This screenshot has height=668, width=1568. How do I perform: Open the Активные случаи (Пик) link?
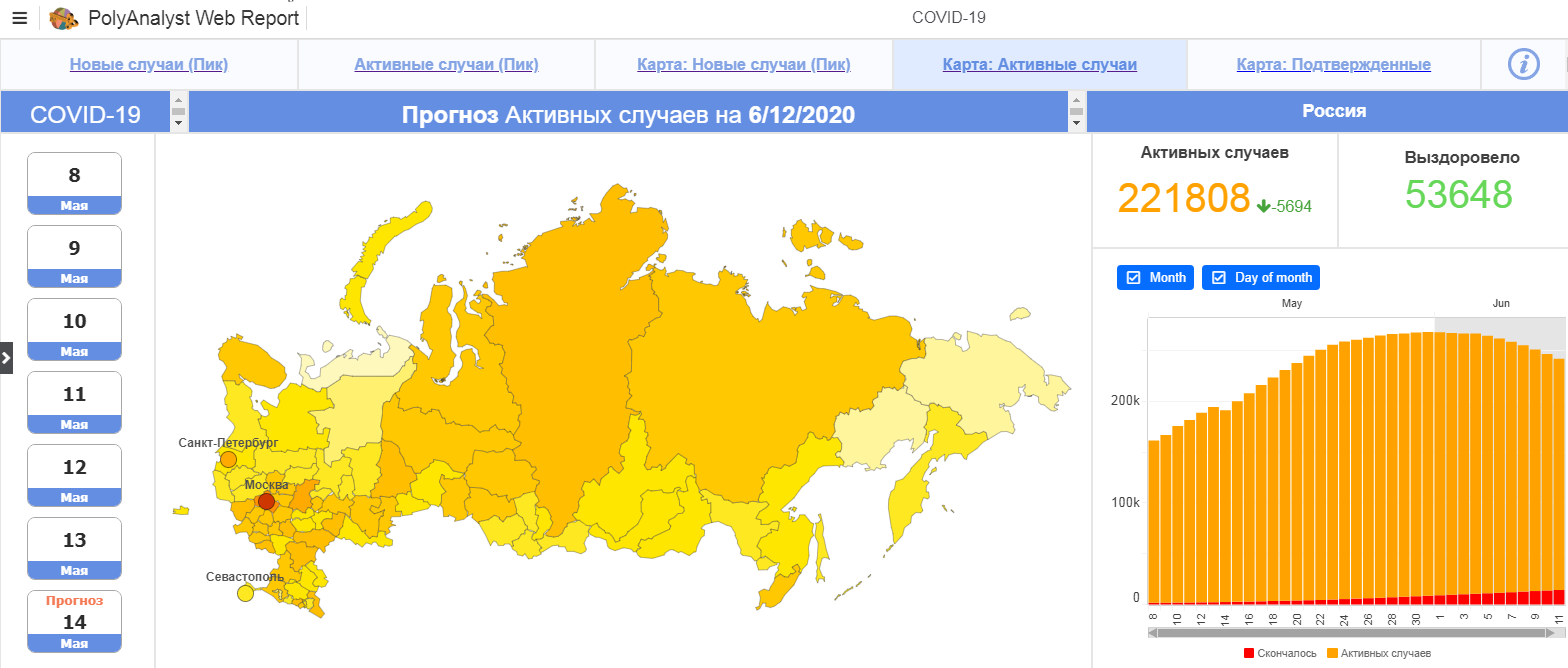[x=446, y=65]
